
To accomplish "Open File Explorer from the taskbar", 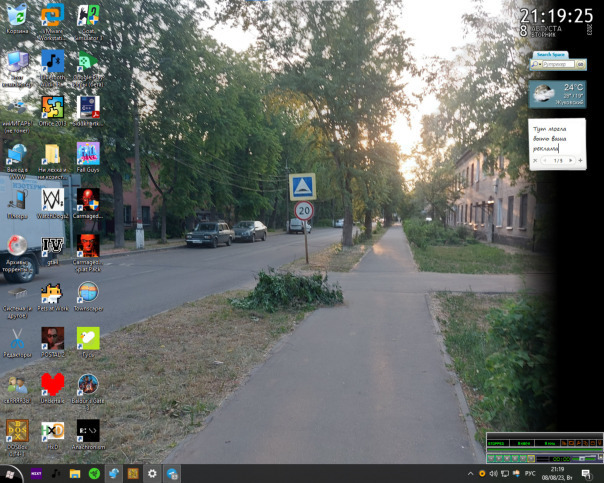I will click(x=75, y=474).
